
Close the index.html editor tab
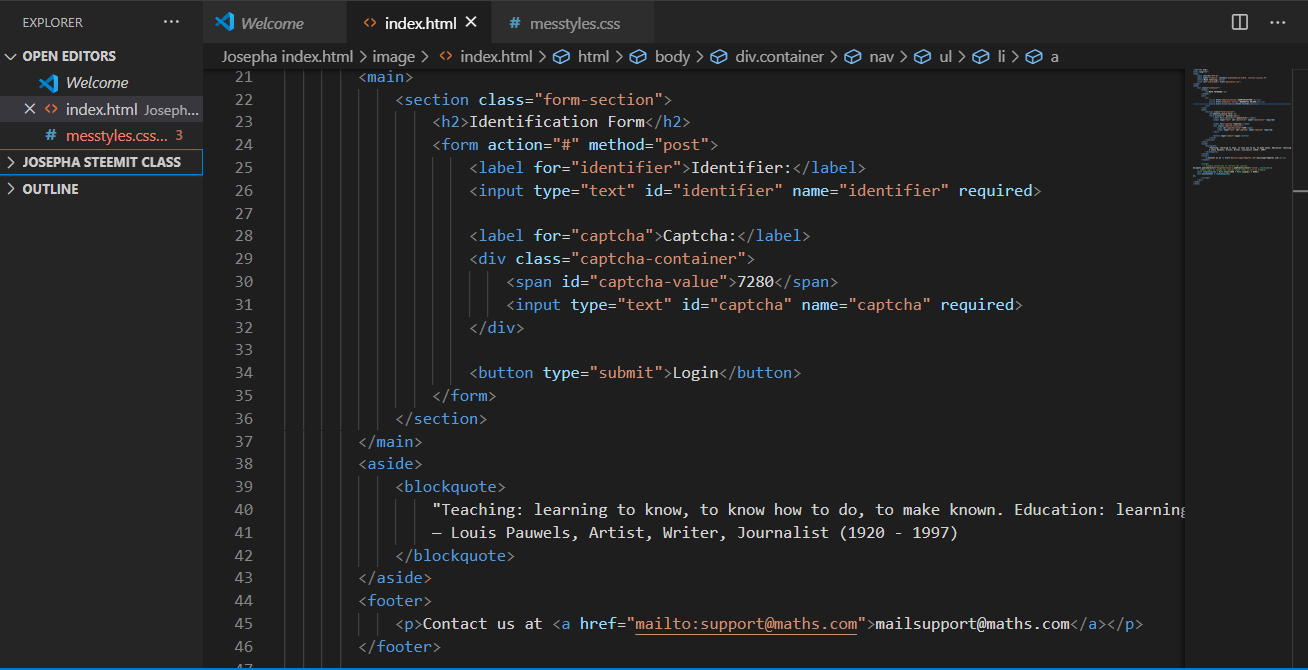click(471, 22)
